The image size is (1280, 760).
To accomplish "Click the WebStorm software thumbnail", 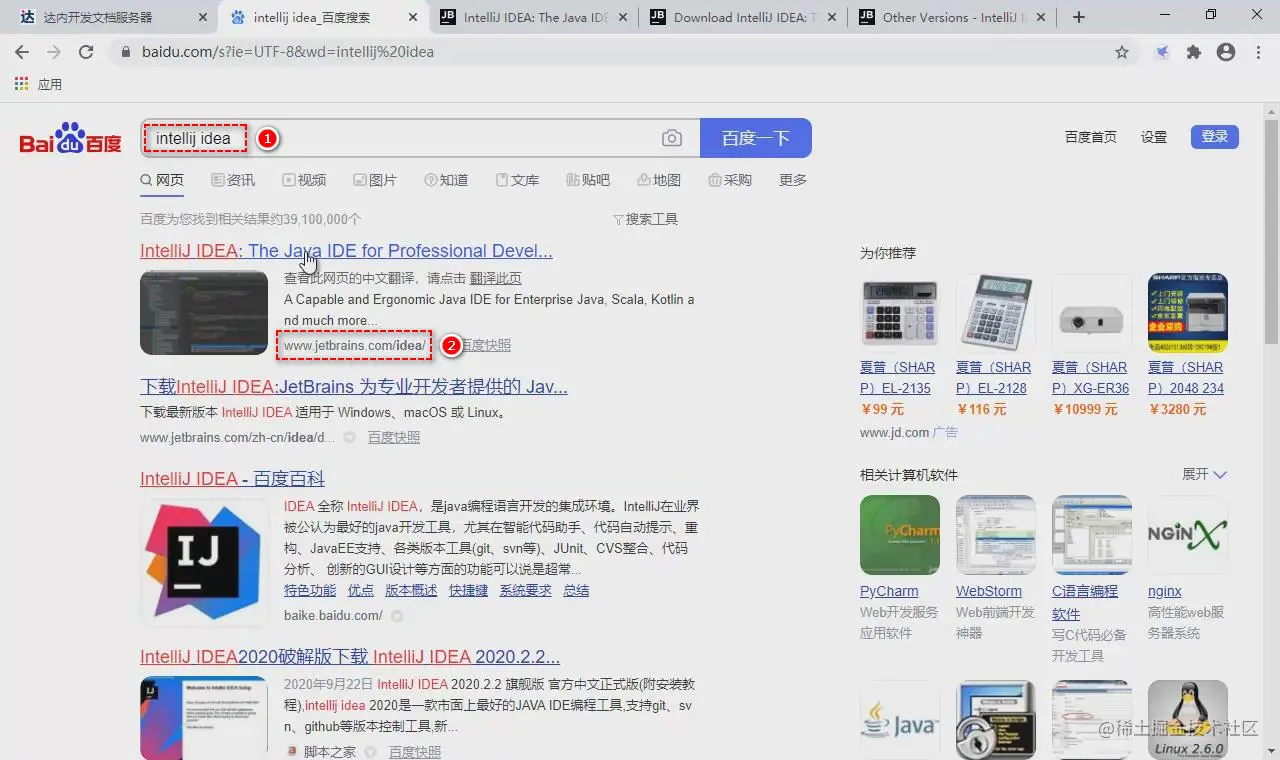I will coord(996,535).
